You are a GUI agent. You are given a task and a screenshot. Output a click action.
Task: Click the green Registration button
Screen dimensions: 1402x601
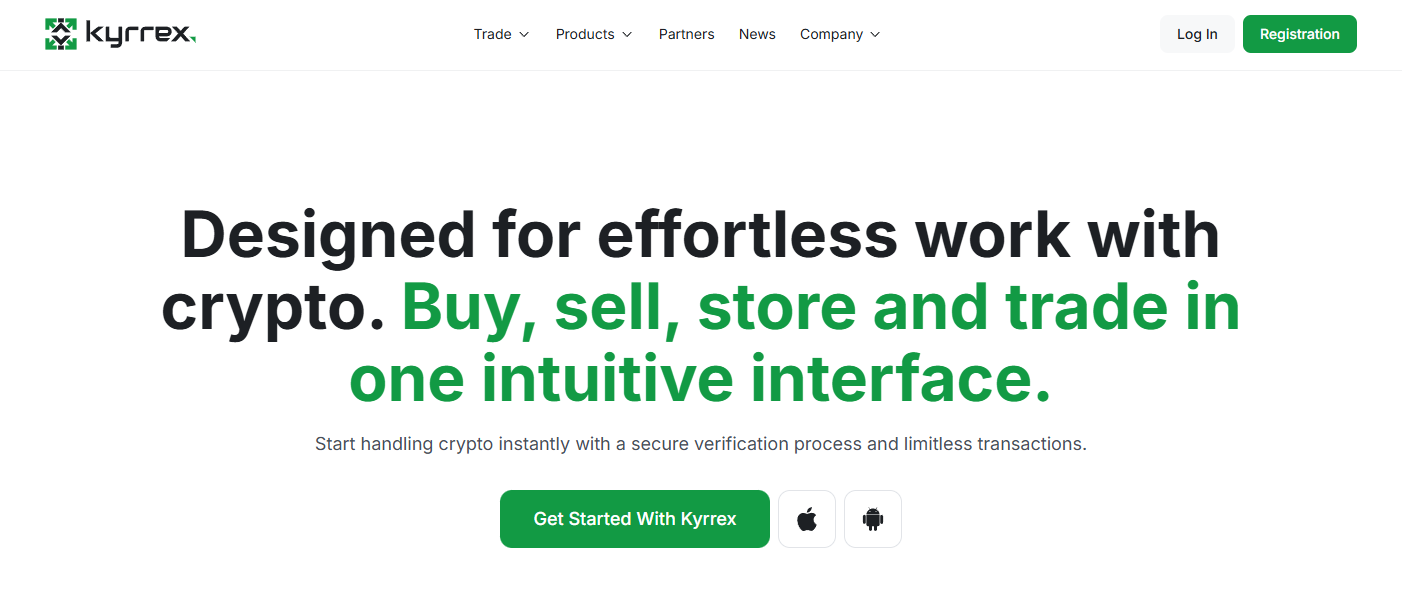[x=1299, y=34]
